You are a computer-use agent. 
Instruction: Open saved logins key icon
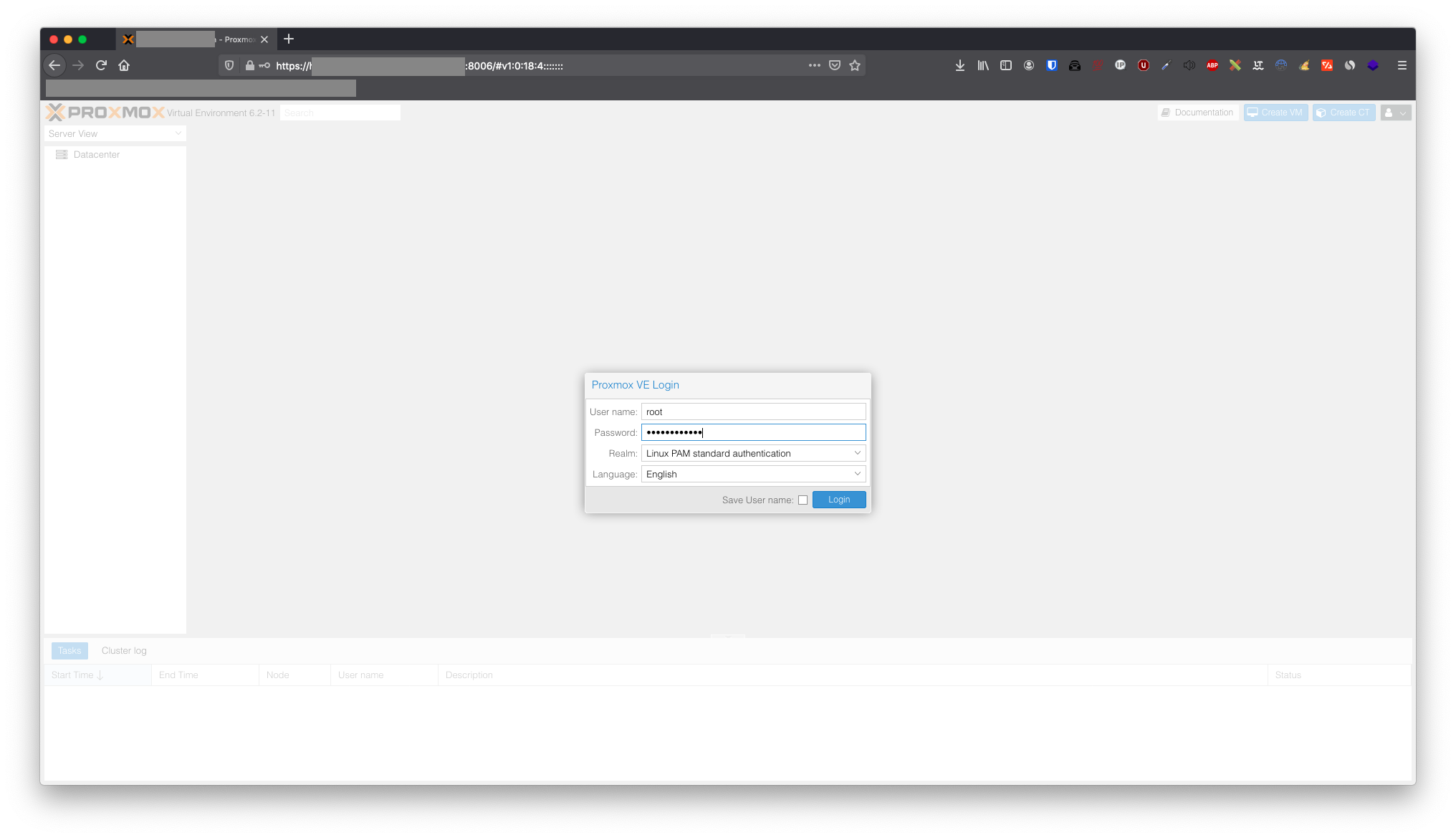264,65
